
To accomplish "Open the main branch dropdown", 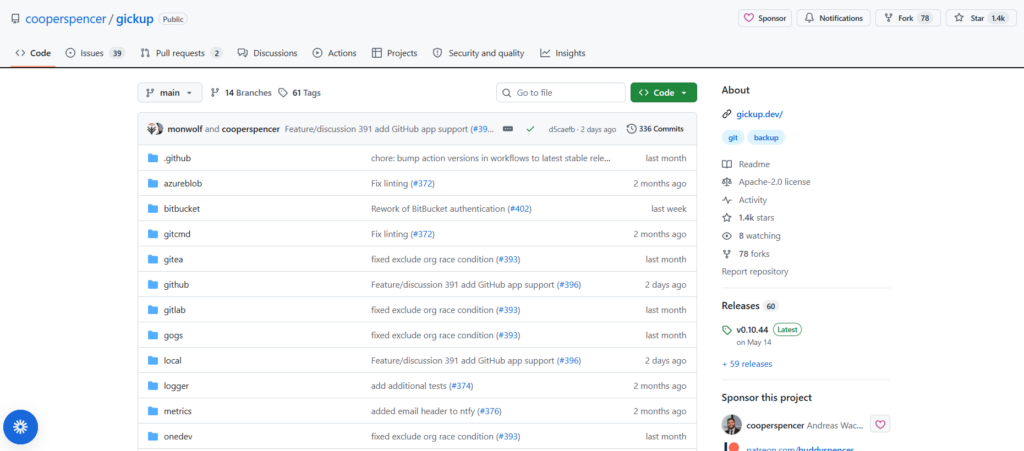I will click(170, 93).
